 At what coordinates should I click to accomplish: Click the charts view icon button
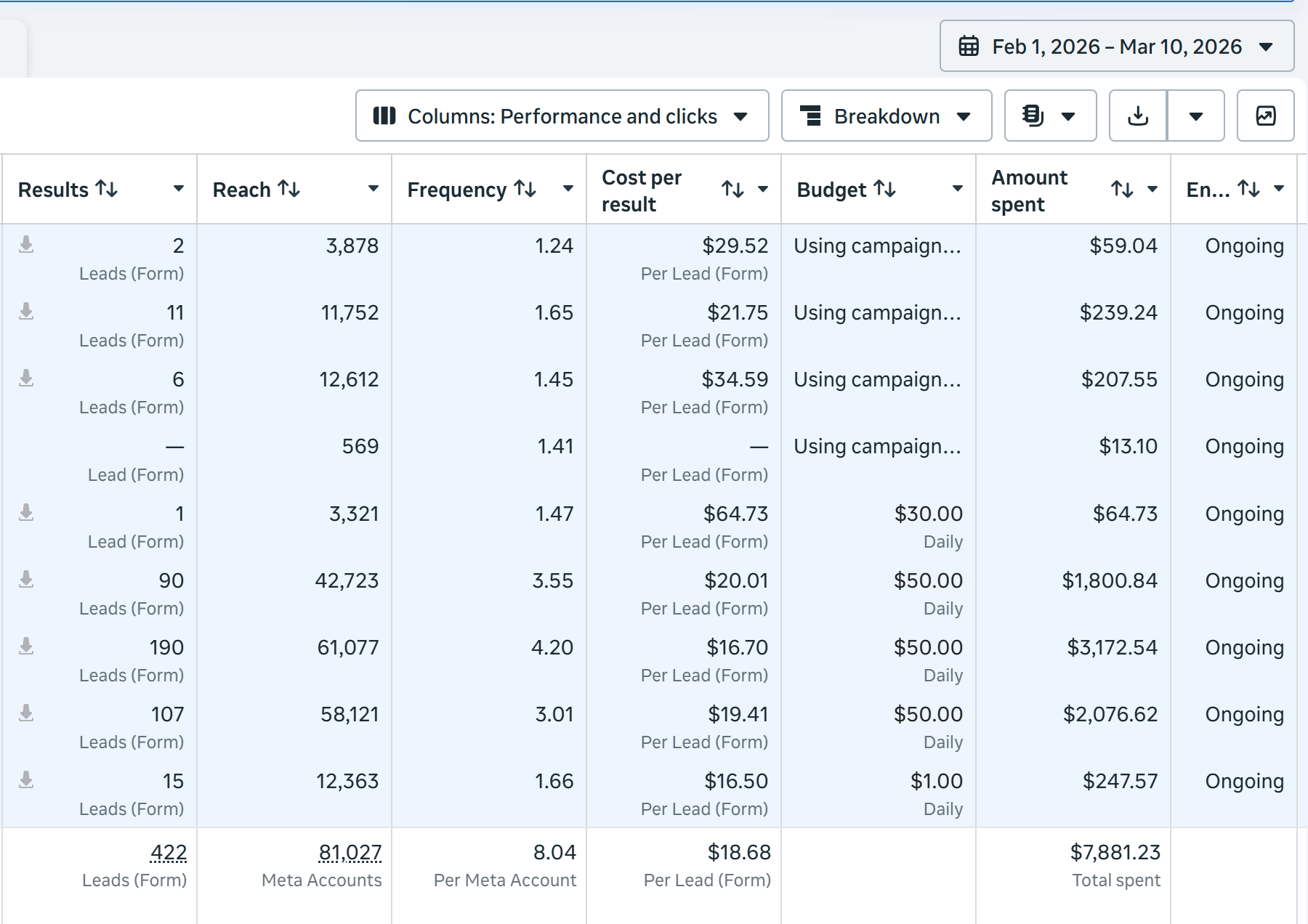[1265, 115]
